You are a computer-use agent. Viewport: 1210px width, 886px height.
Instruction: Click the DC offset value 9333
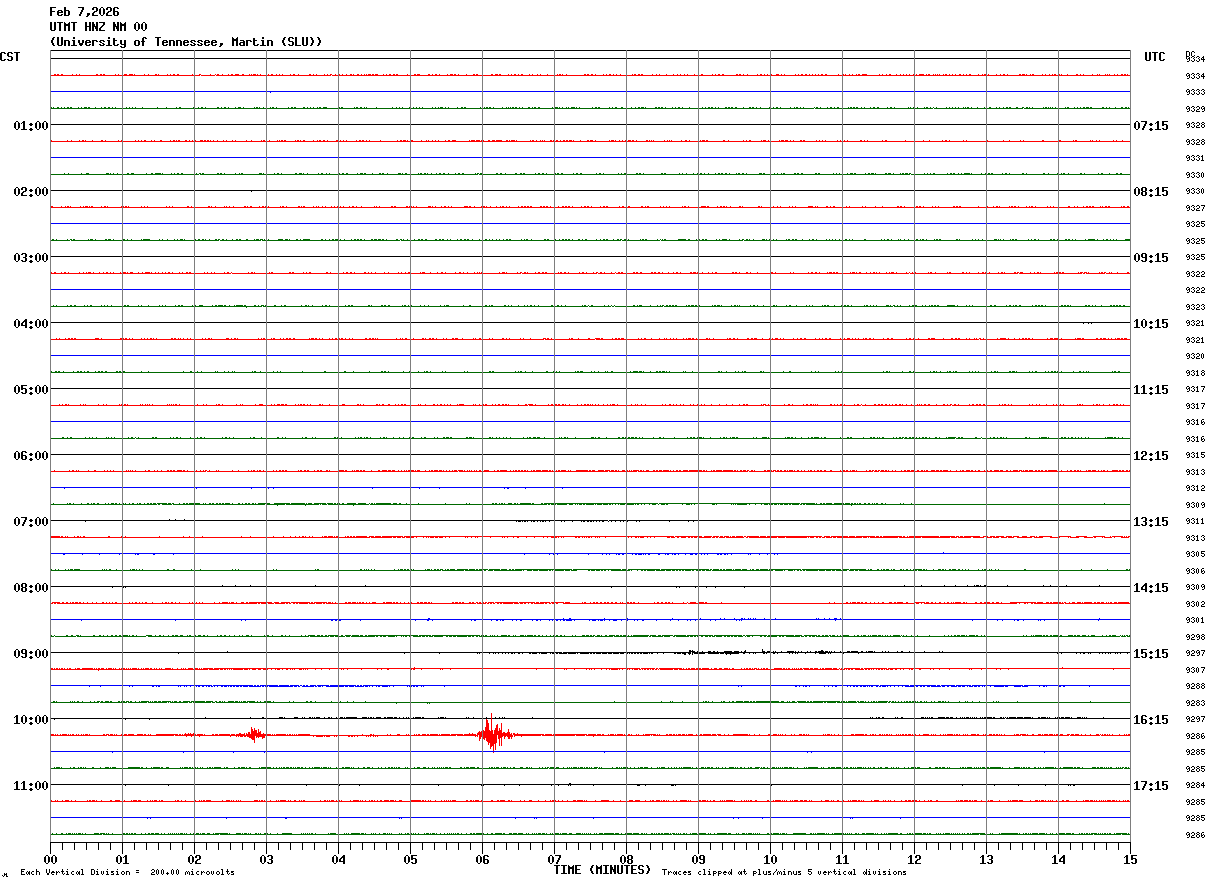tap(1194, 92)
